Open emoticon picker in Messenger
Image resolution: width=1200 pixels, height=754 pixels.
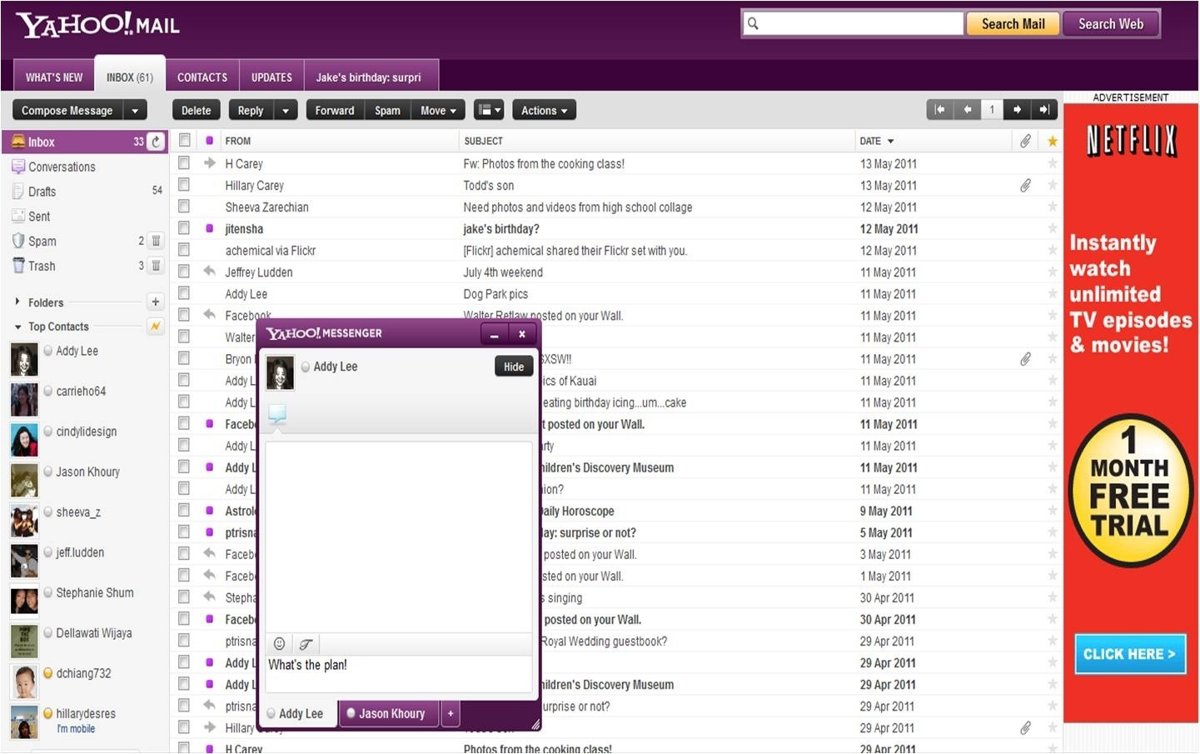coord(279,644)
